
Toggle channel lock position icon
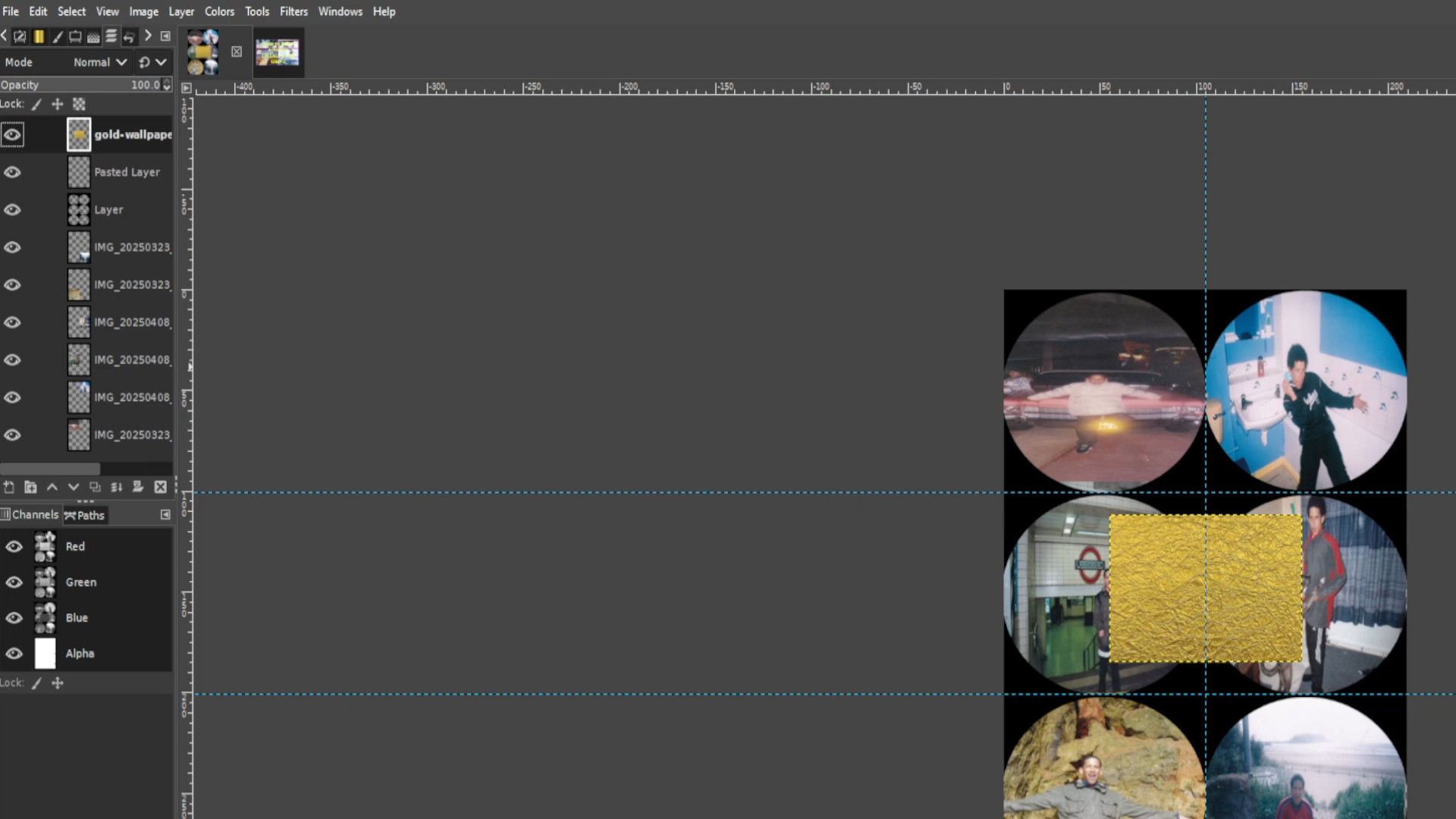click(58, 682)
